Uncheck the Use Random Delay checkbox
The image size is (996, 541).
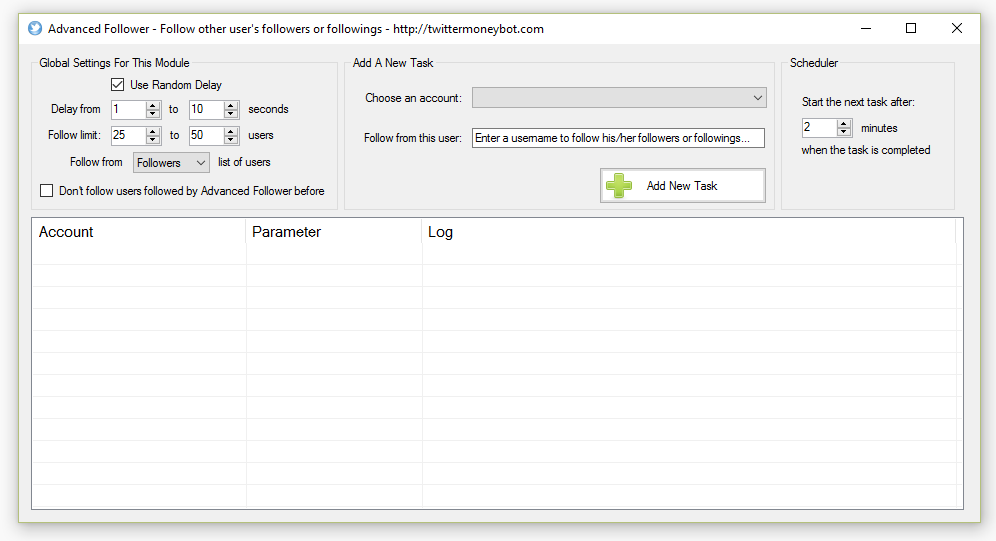118,84
